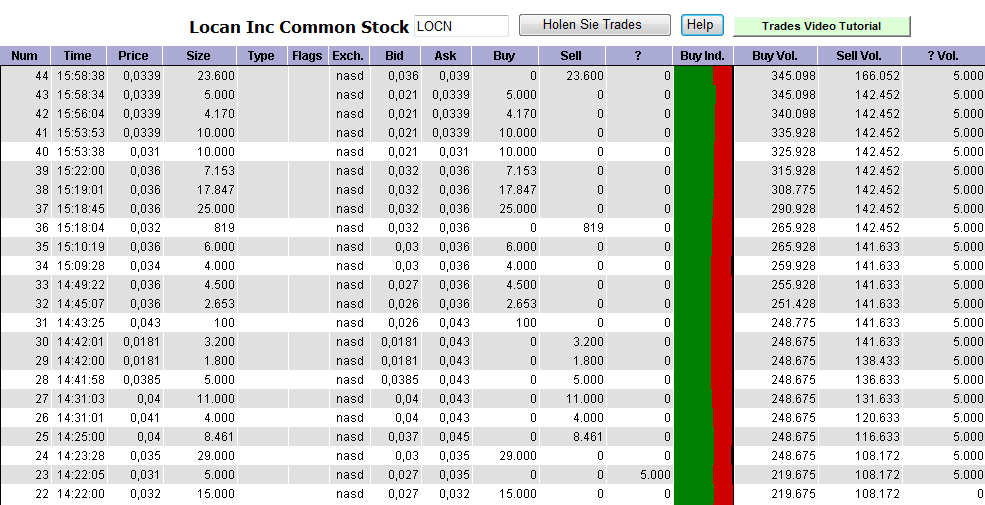
Task: Sort by the Ask column header
Action: click(446, 56)
